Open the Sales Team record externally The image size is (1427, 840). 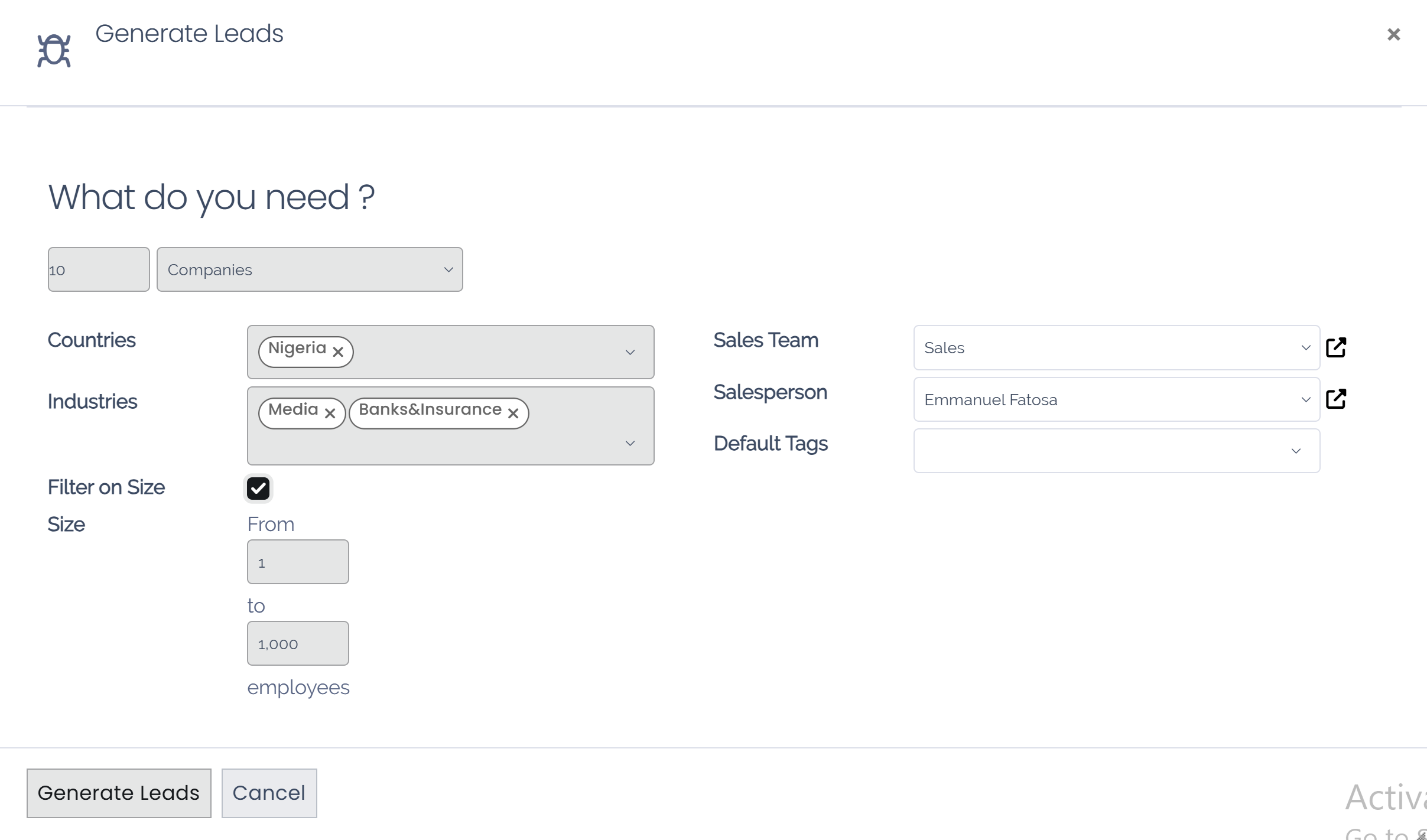pos(1336,347)
